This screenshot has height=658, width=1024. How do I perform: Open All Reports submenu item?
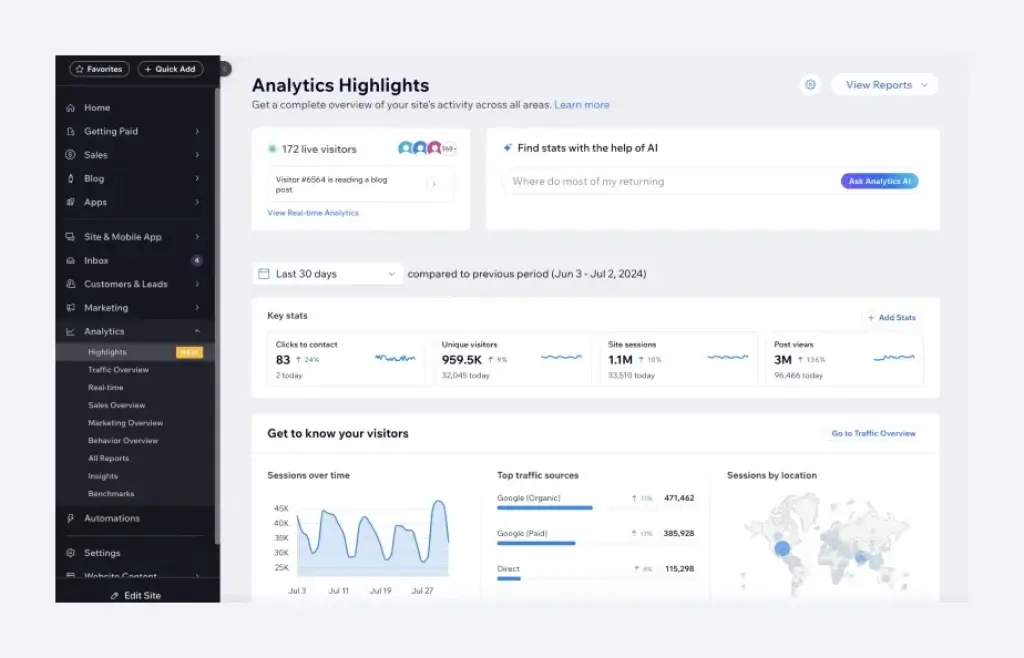click(108, 458)
